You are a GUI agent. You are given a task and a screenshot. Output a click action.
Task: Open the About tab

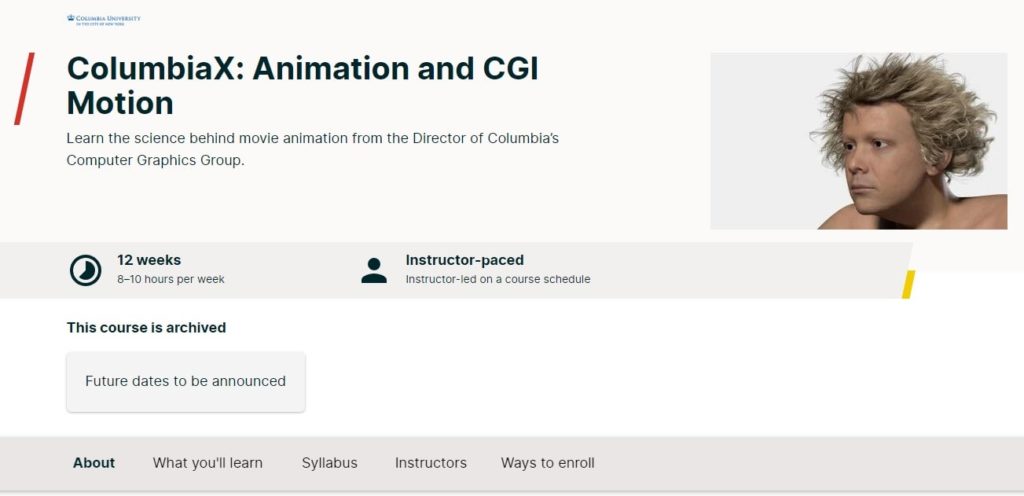click(x=94, y=463)
